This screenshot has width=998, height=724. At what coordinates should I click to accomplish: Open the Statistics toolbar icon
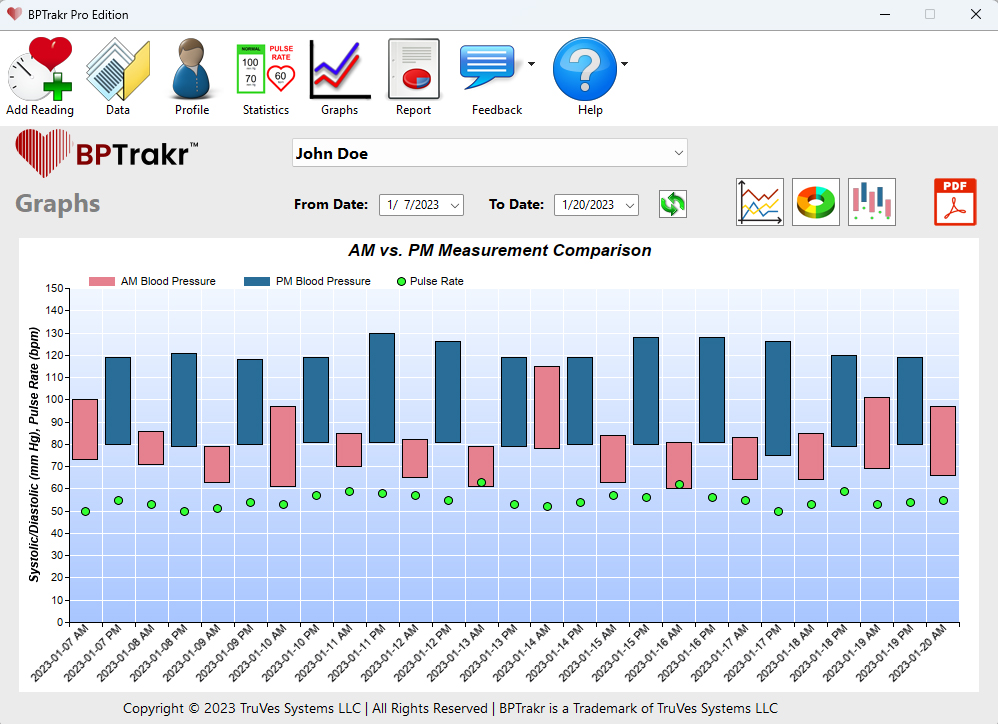(266, 70)
